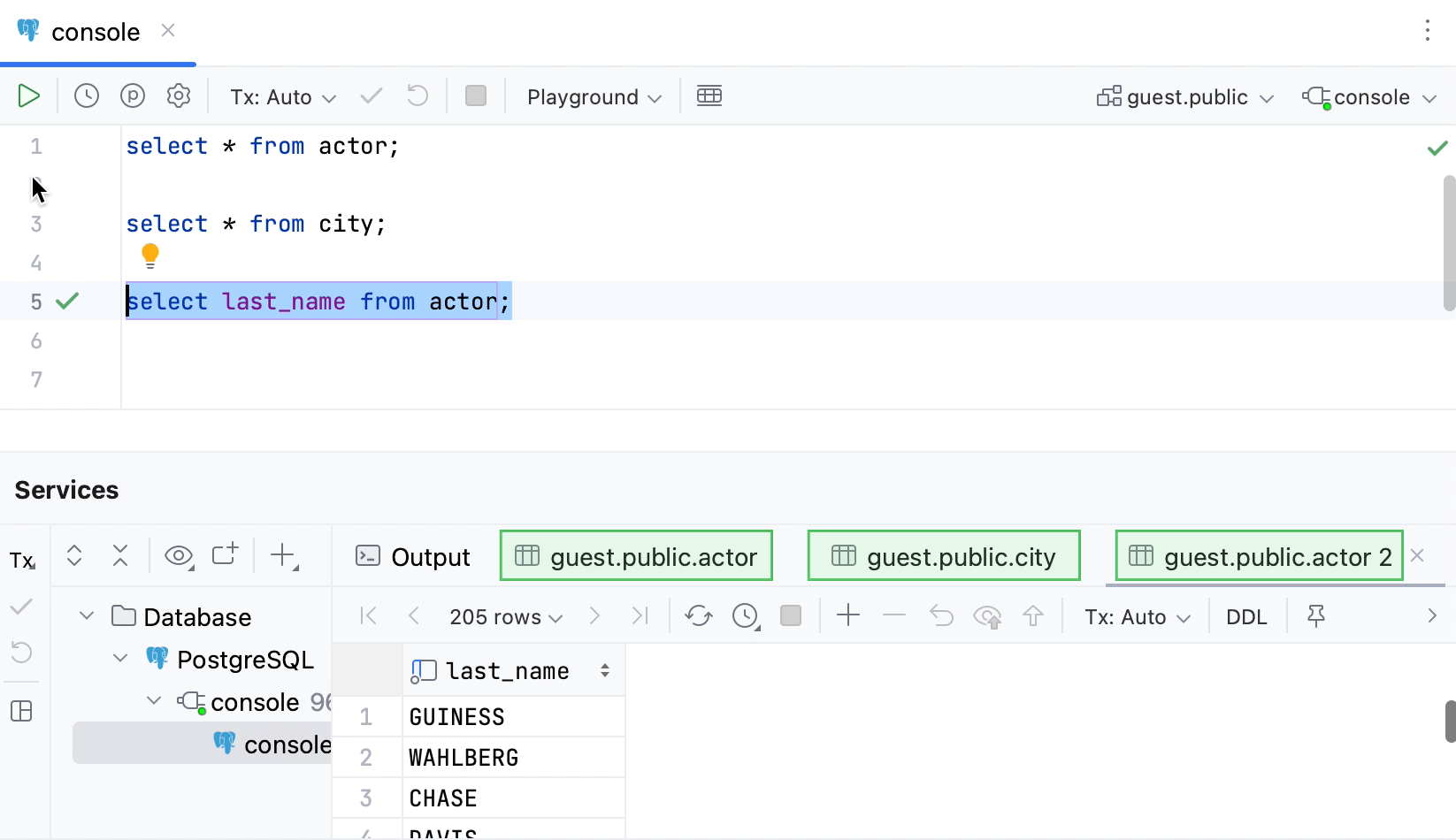Open the 205 rows page size dropdown

[504, 616]
